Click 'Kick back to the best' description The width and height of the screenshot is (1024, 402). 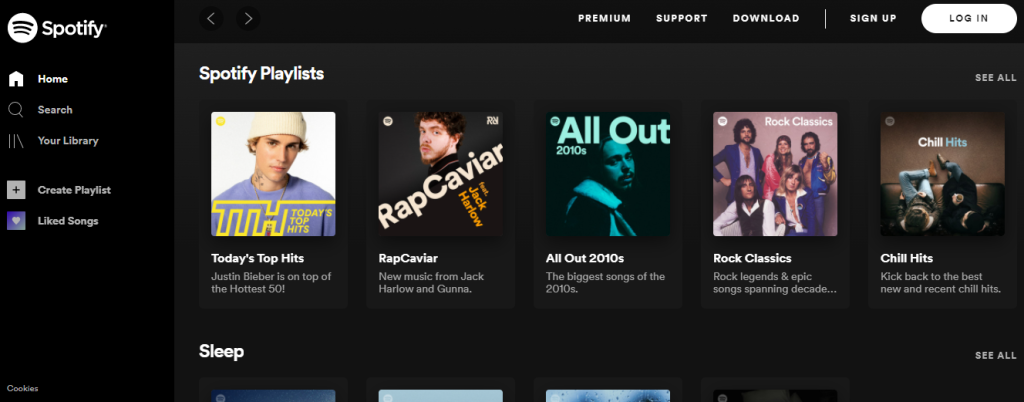pos(940,283)
